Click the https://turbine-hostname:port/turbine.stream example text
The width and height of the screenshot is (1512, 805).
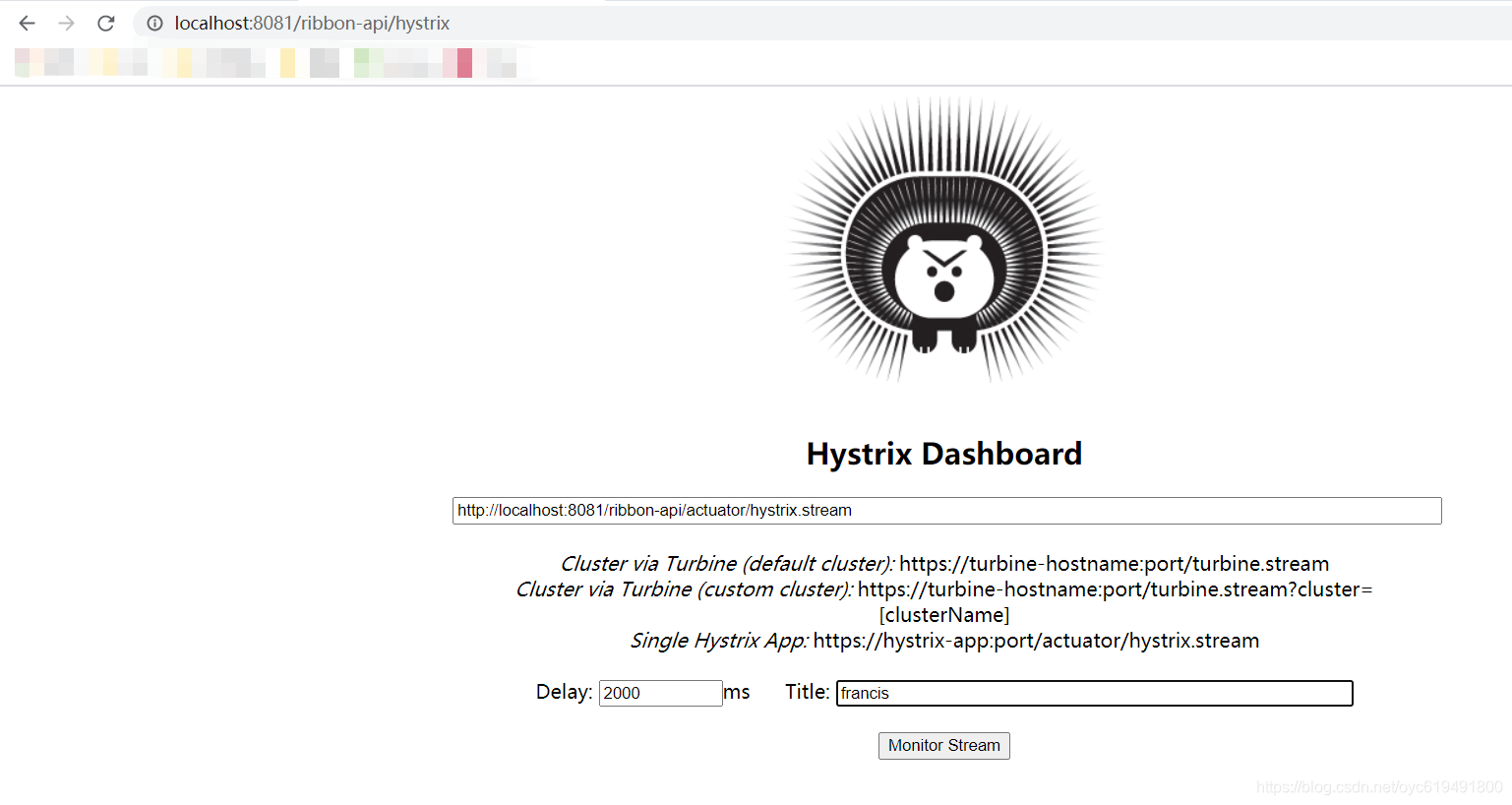[1114, 564]
